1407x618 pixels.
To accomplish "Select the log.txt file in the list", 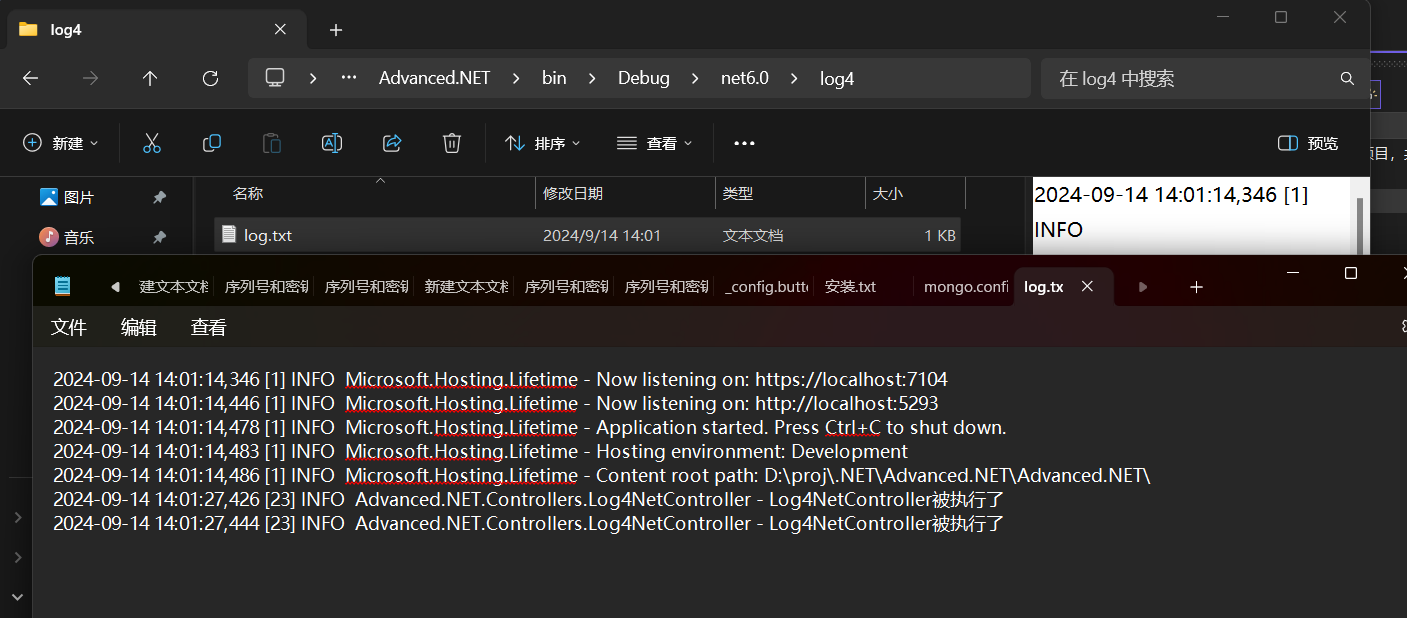I will pyautogui.click(x=588, y=236).
